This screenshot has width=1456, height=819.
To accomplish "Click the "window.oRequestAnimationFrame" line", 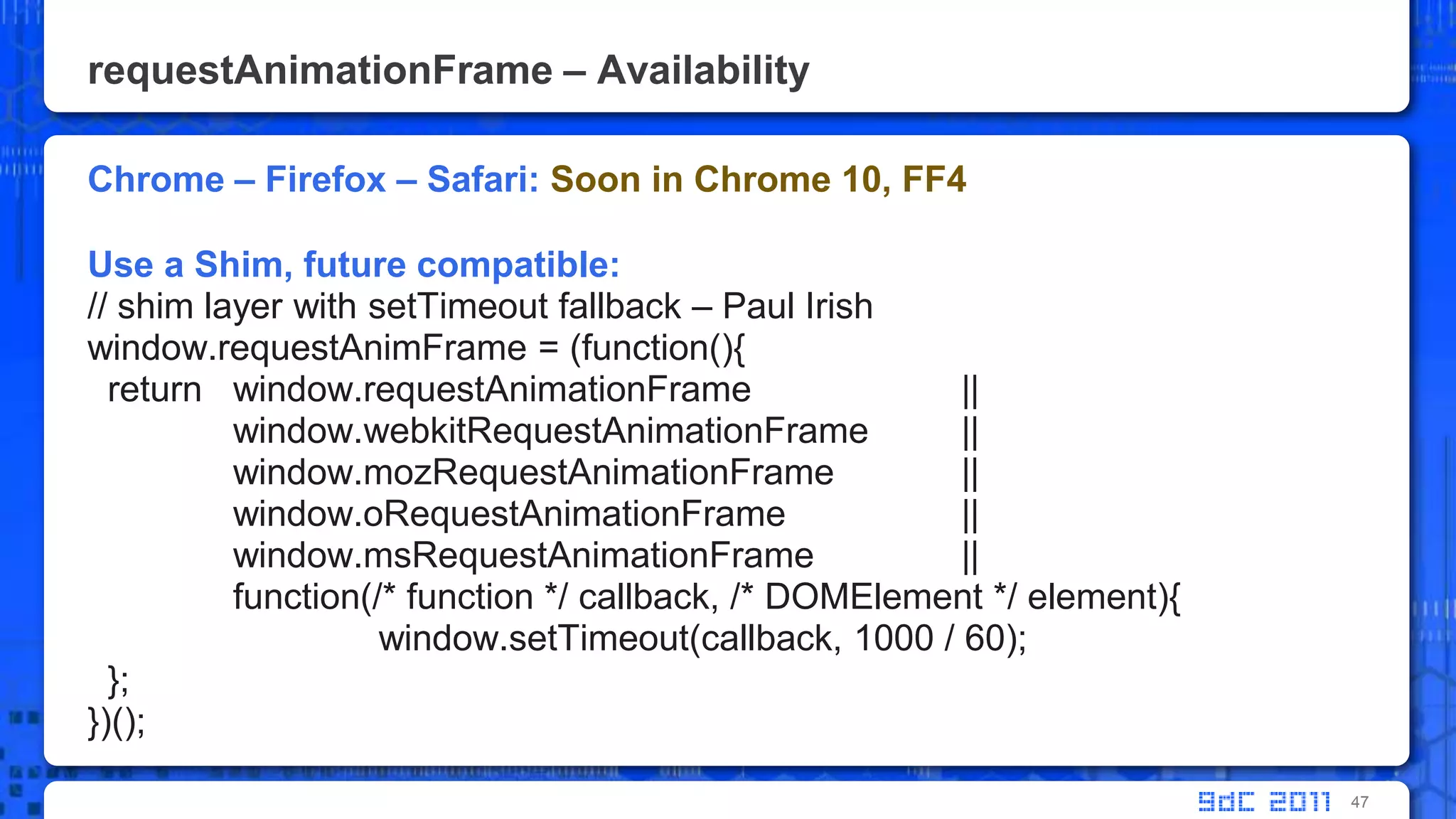I will [509, 514].
